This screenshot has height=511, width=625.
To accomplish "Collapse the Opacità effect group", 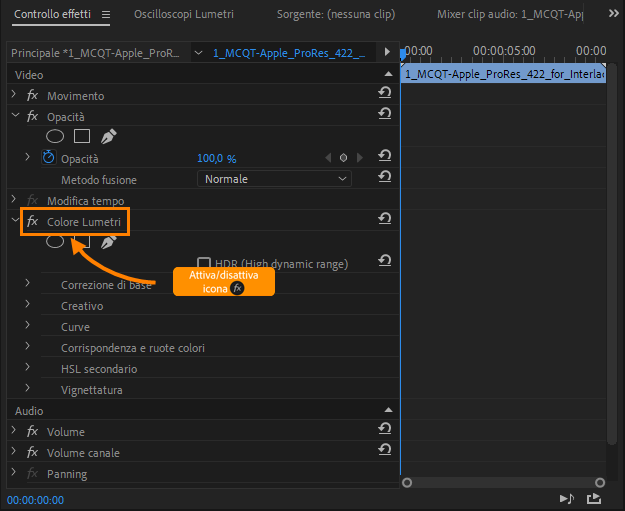I will [x=16, y=115].
